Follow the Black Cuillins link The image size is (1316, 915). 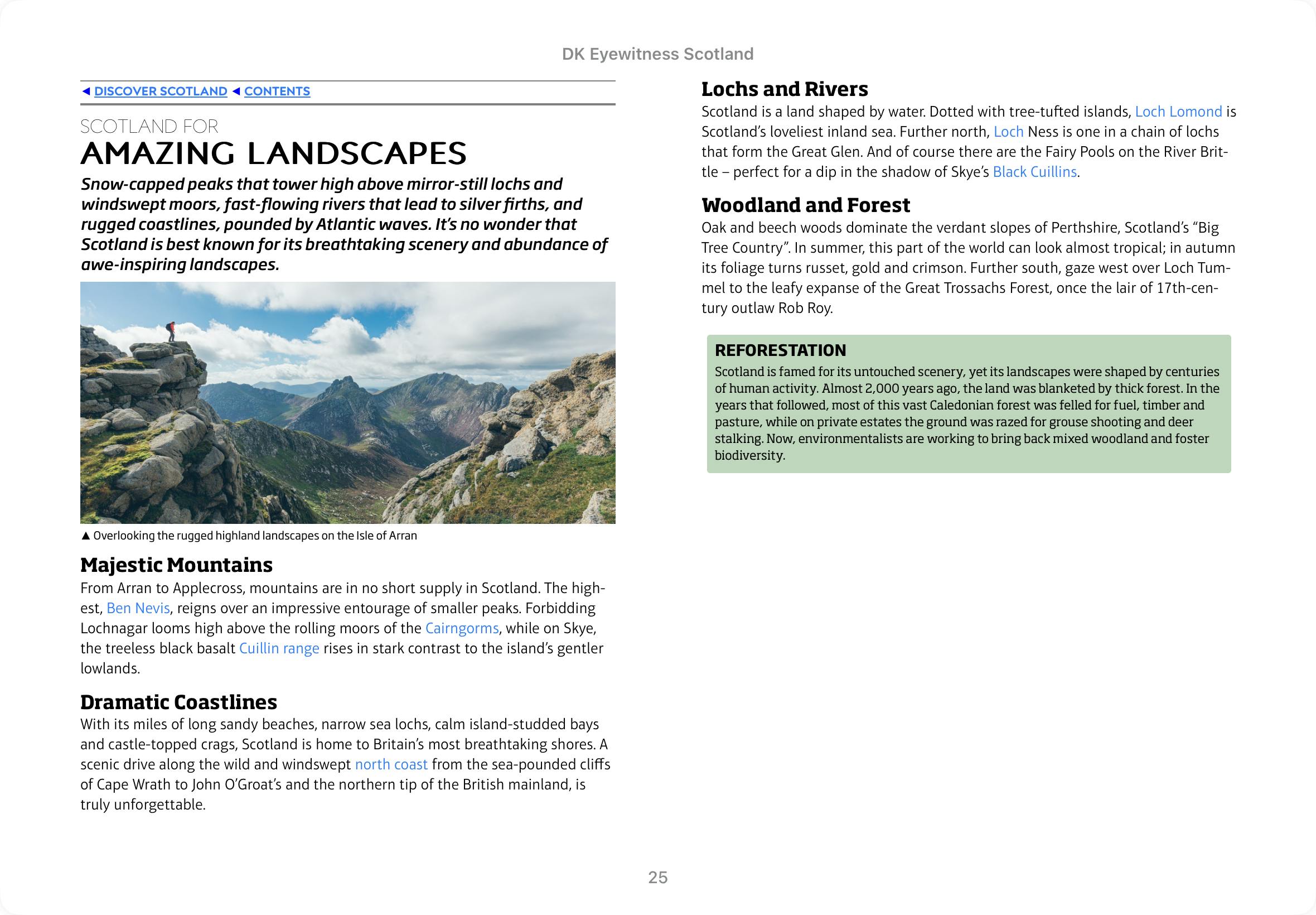(1035, 172)
